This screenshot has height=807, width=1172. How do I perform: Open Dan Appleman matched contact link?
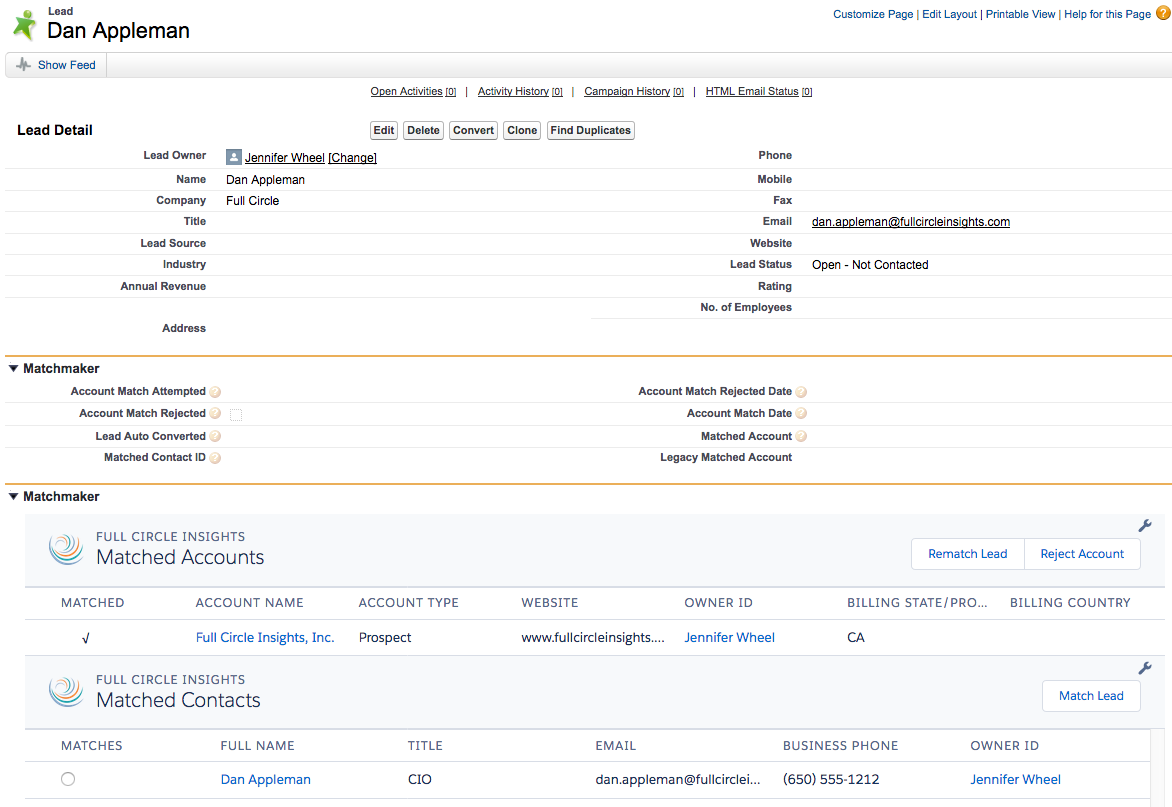[265, 779]
